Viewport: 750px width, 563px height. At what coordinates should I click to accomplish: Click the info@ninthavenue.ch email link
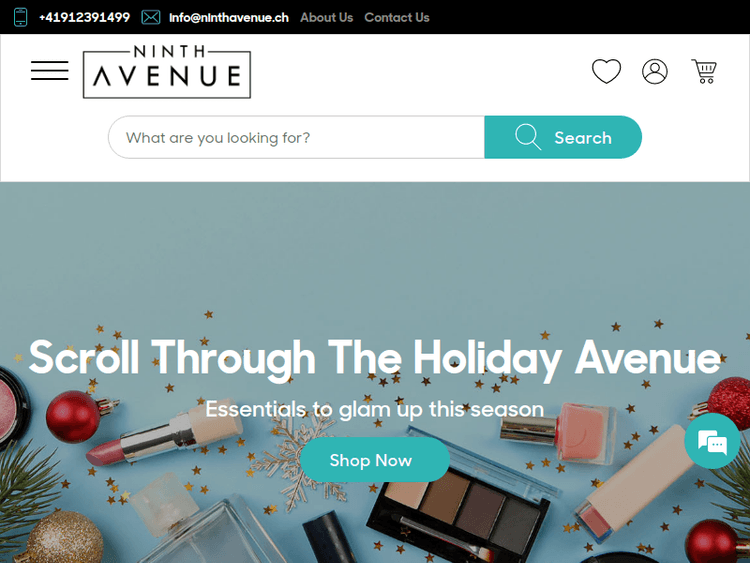coord(229,18)
